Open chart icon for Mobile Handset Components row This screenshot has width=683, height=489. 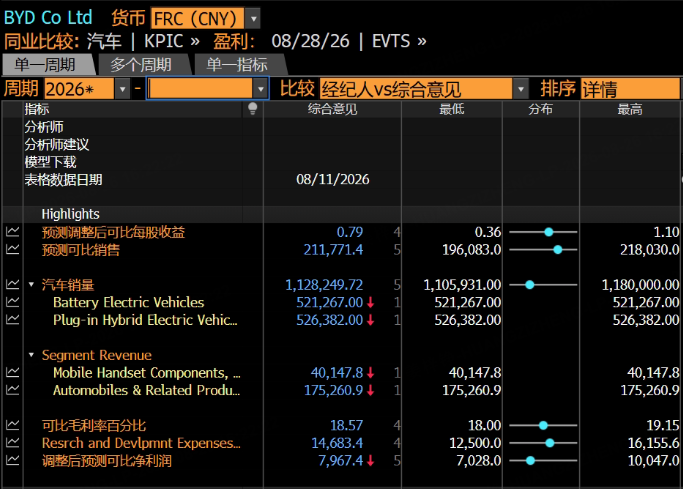pos(13,373)
